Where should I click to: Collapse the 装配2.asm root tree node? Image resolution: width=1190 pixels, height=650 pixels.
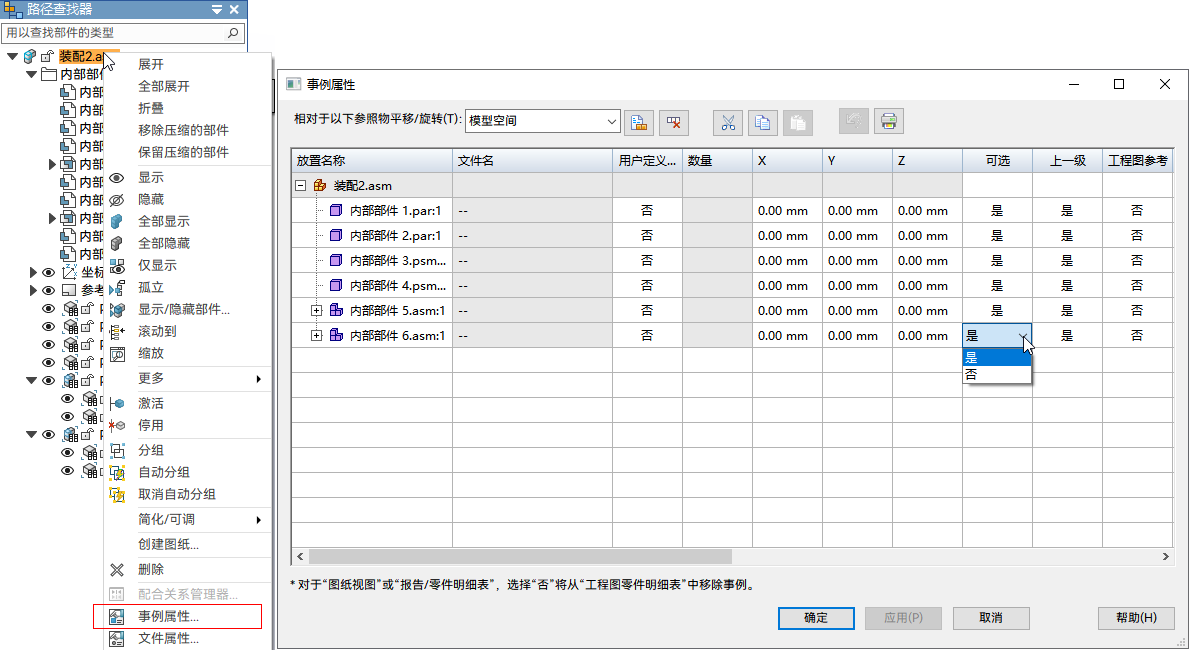pyautogui.click(x=12, y=56)
